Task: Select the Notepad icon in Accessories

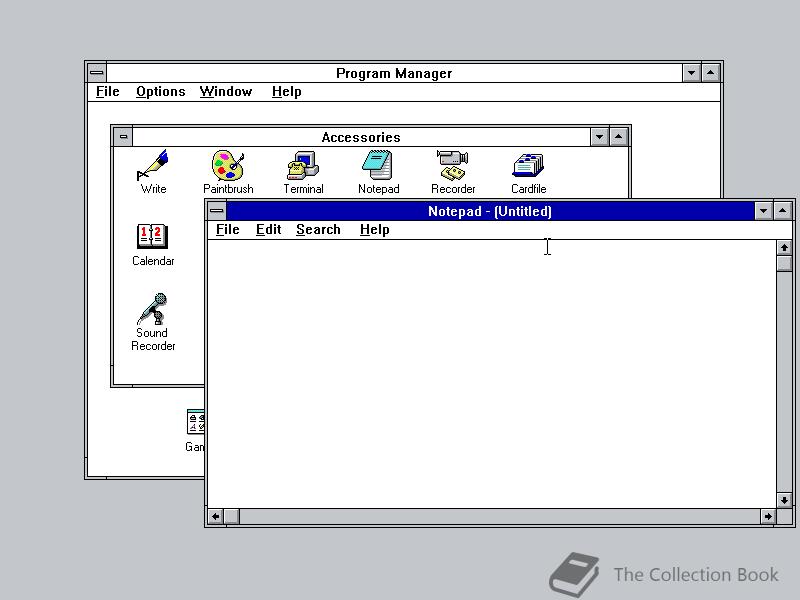Action: (x=378, y=165)
